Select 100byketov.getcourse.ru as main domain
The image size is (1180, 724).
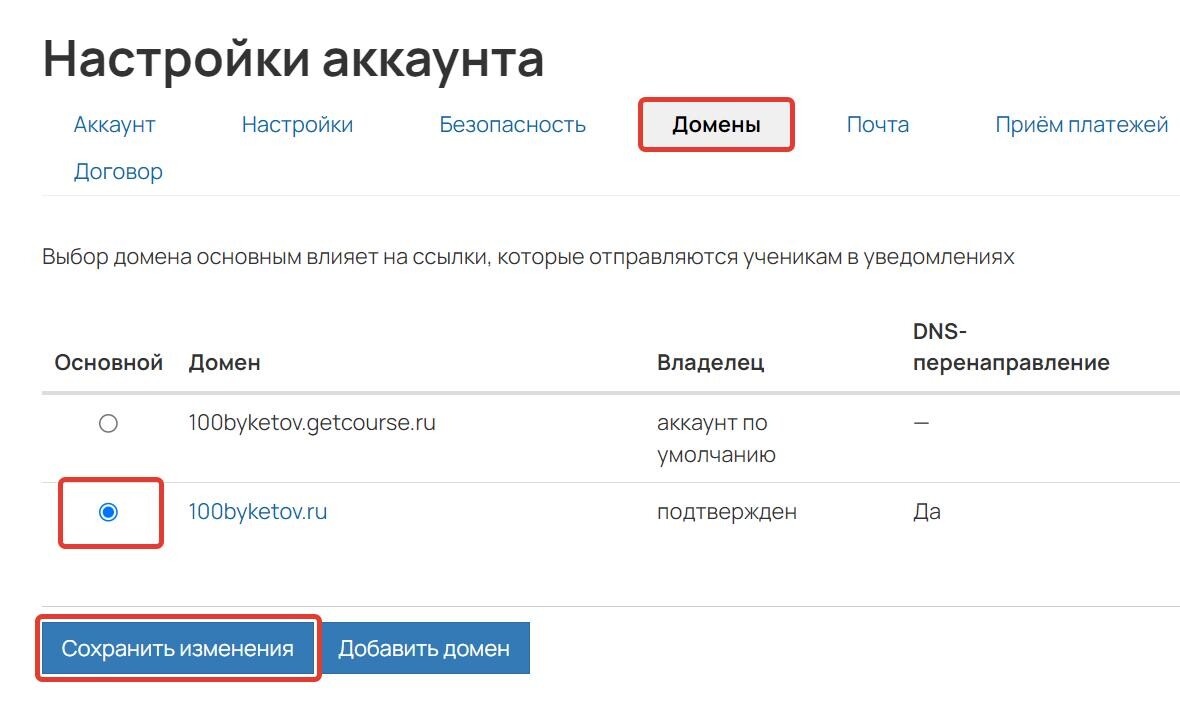pyautogui.click(x=108, y=424)
